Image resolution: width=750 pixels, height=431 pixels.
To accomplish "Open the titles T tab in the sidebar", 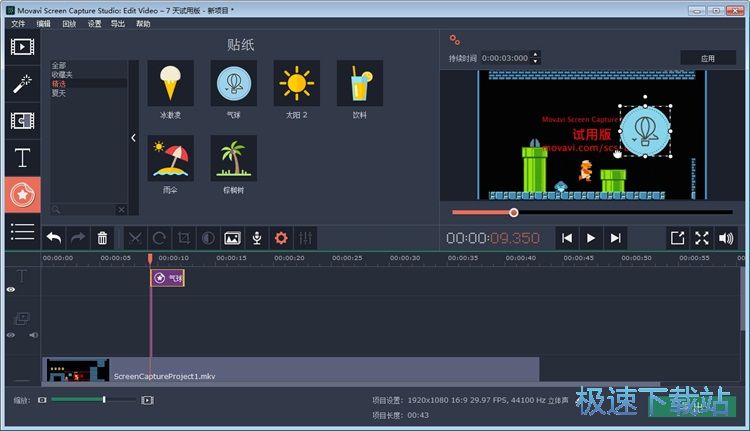I will click(22, 157).
